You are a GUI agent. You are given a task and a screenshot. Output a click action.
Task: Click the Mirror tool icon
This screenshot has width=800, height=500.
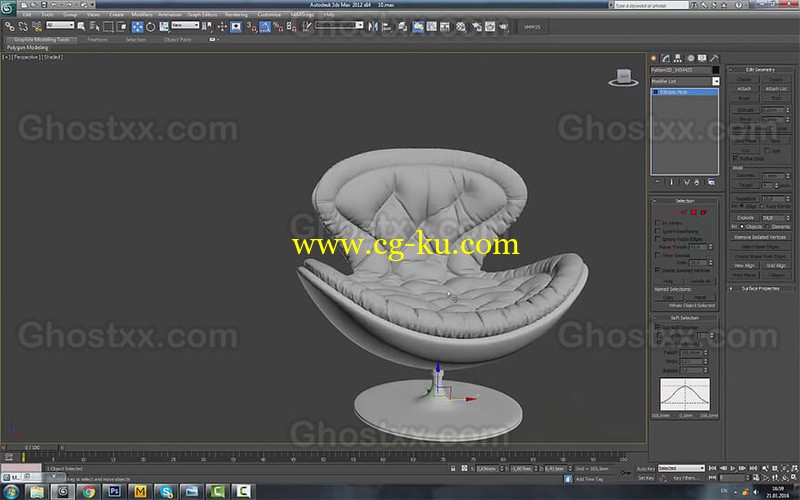[373, 27]
